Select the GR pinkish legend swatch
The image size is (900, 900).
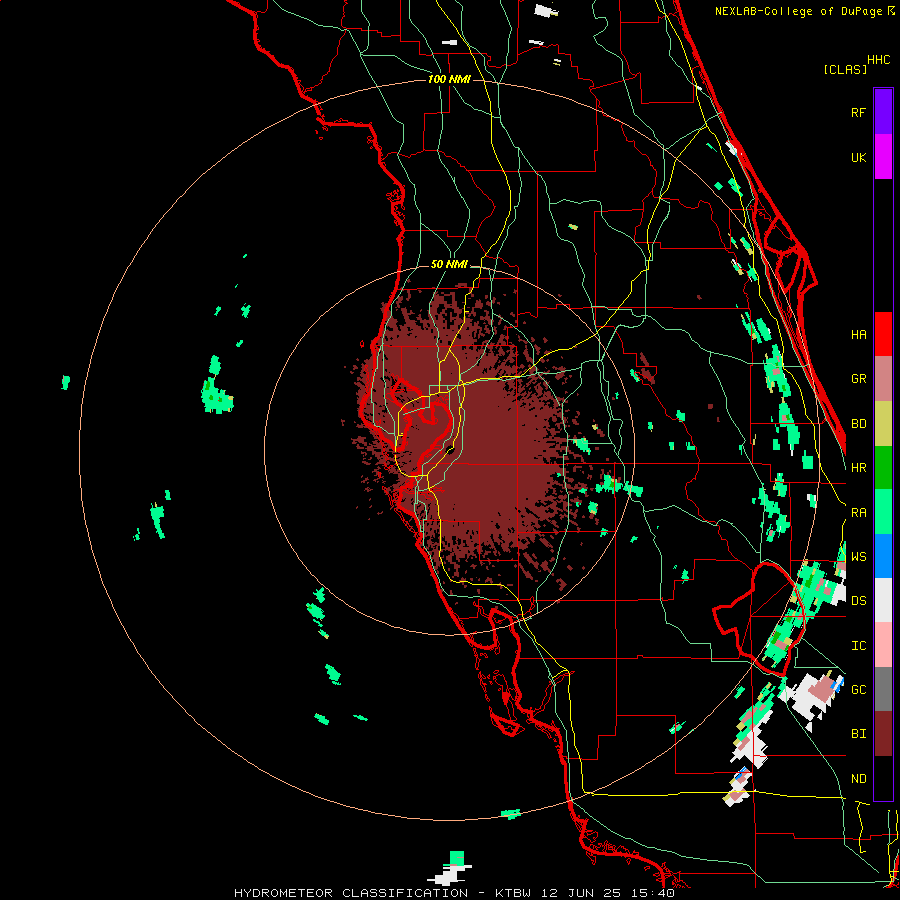pos(883,378)
